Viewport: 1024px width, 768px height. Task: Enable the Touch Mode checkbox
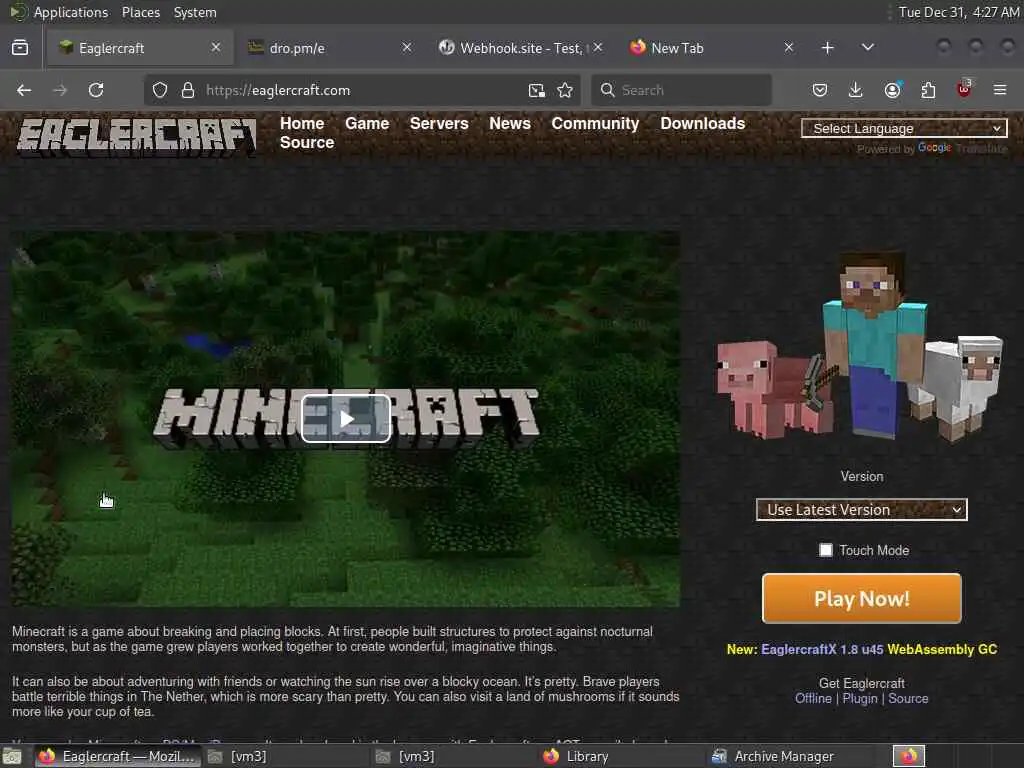825,550
